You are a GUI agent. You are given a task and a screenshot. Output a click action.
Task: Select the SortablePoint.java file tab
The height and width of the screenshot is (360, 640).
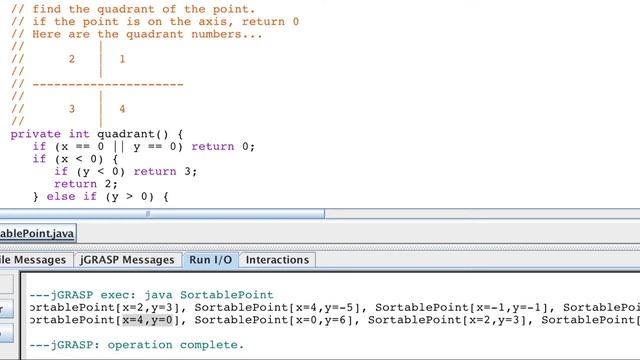click(38, 233)
